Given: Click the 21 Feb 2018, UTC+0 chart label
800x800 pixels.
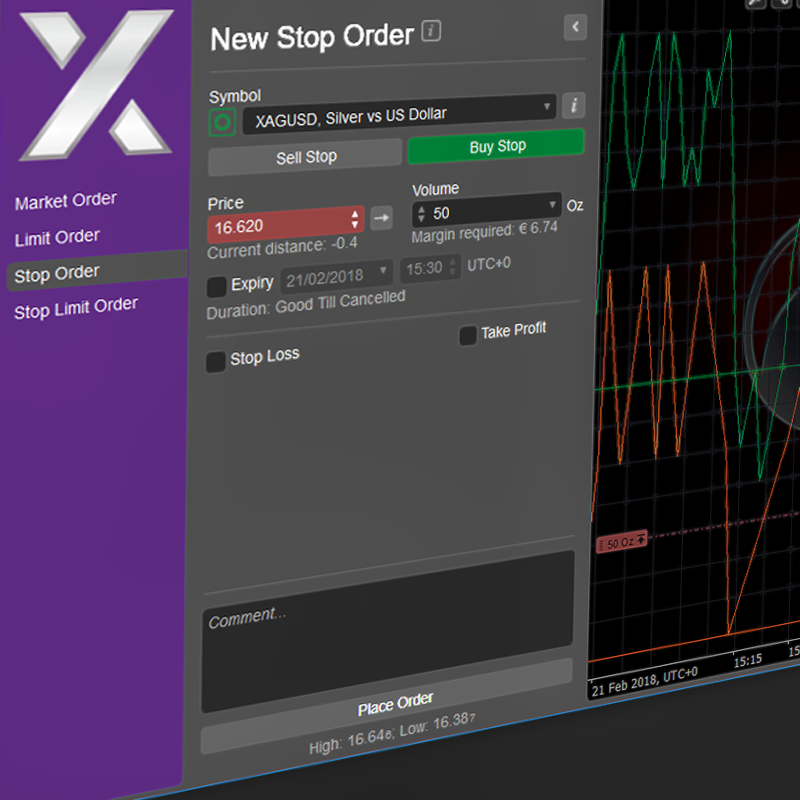Looking at the screenshot, I should pyautogui.click(x=644, y=681).
